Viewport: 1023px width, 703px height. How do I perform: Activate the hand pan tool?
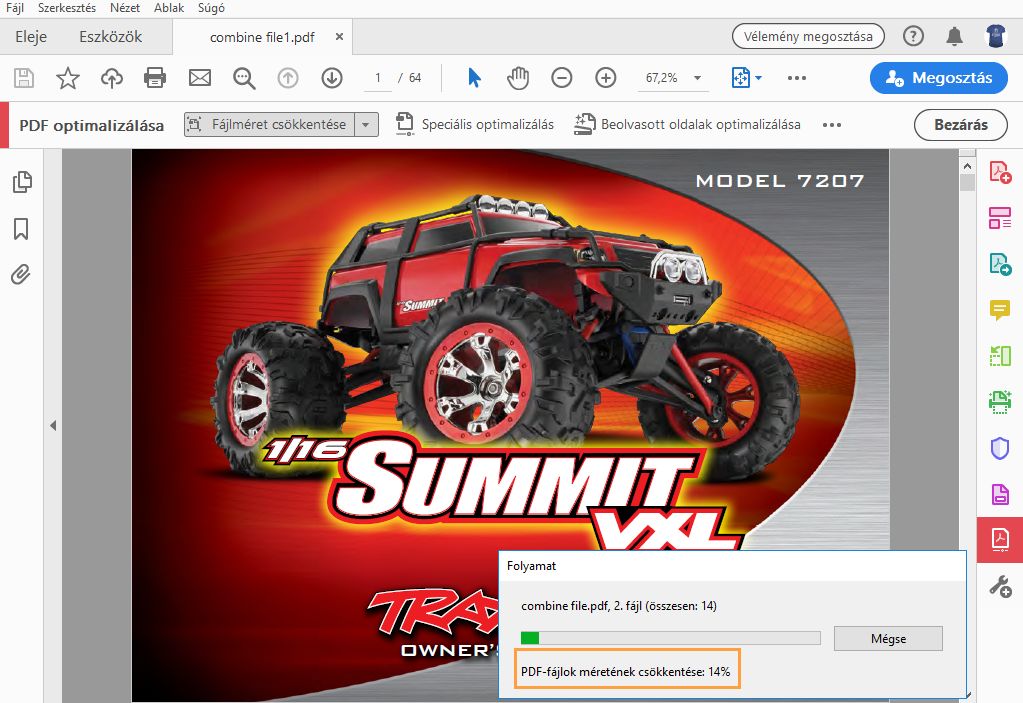(518, 78)
